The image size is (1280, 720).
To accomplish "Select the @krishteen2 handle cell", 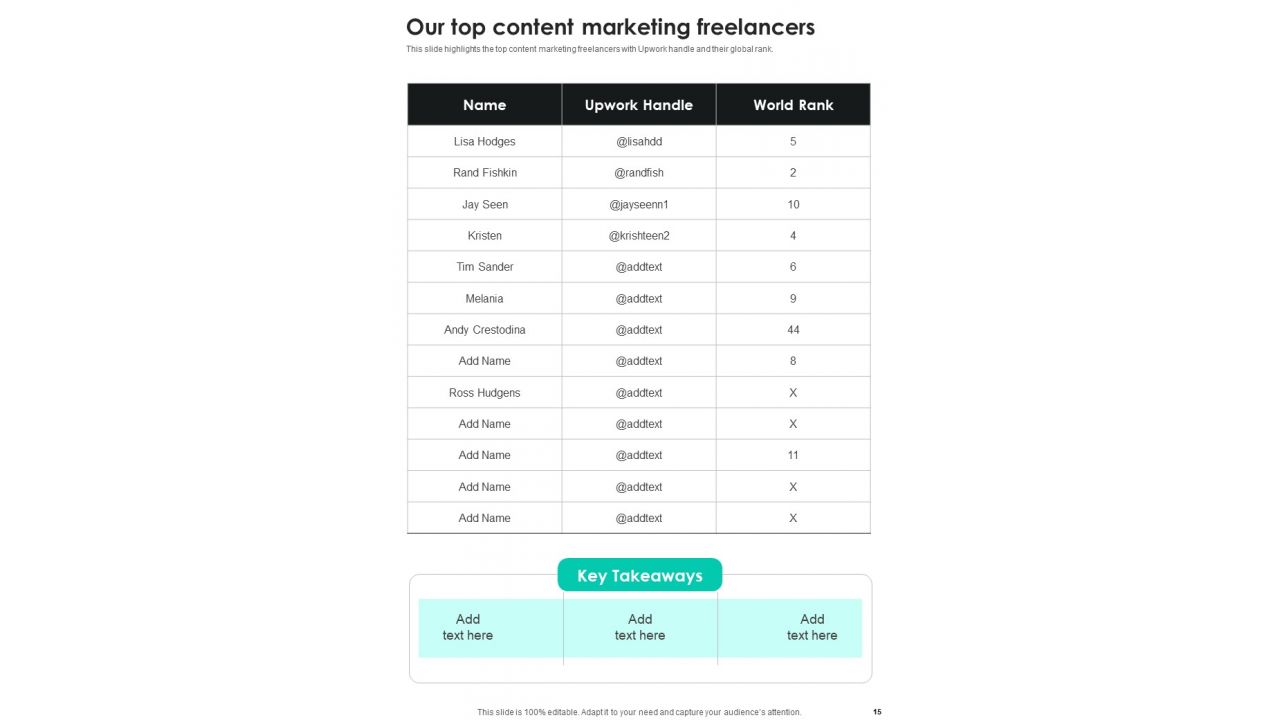I will coord(639,236).
